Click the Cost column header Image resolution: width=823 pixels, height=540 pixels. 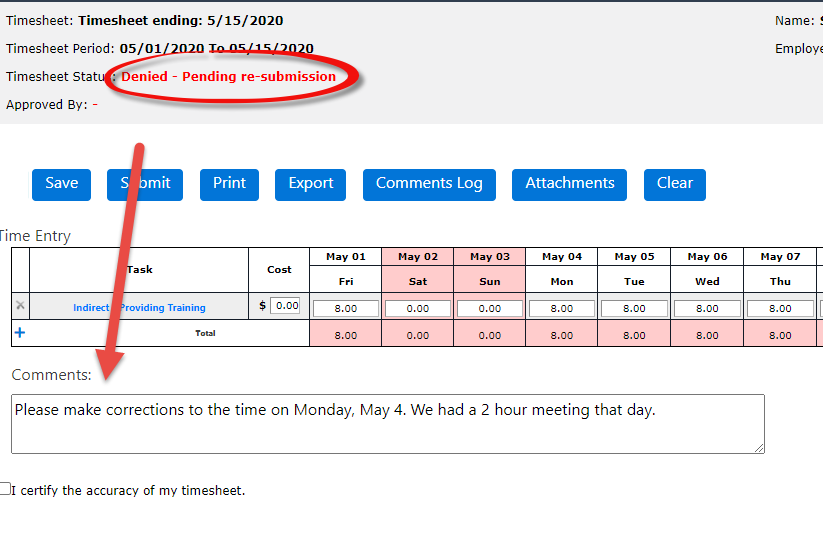pyautogui.click(x=279, y=270)
